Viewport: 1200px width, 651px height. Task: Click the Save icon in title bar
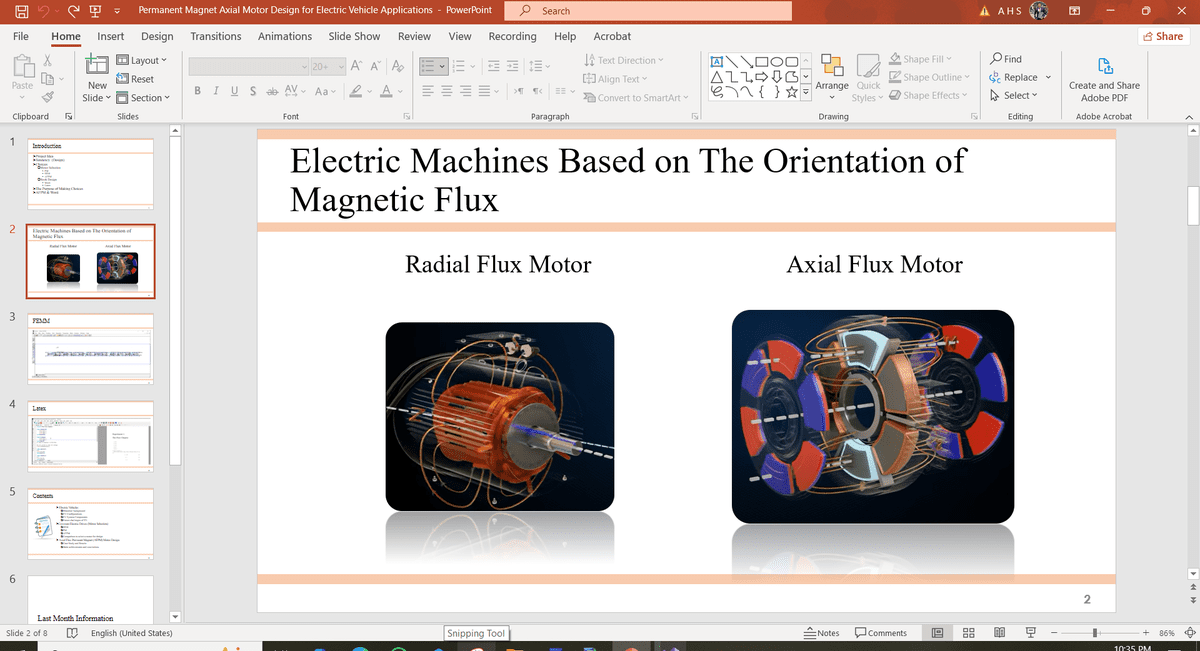[21, 10]
